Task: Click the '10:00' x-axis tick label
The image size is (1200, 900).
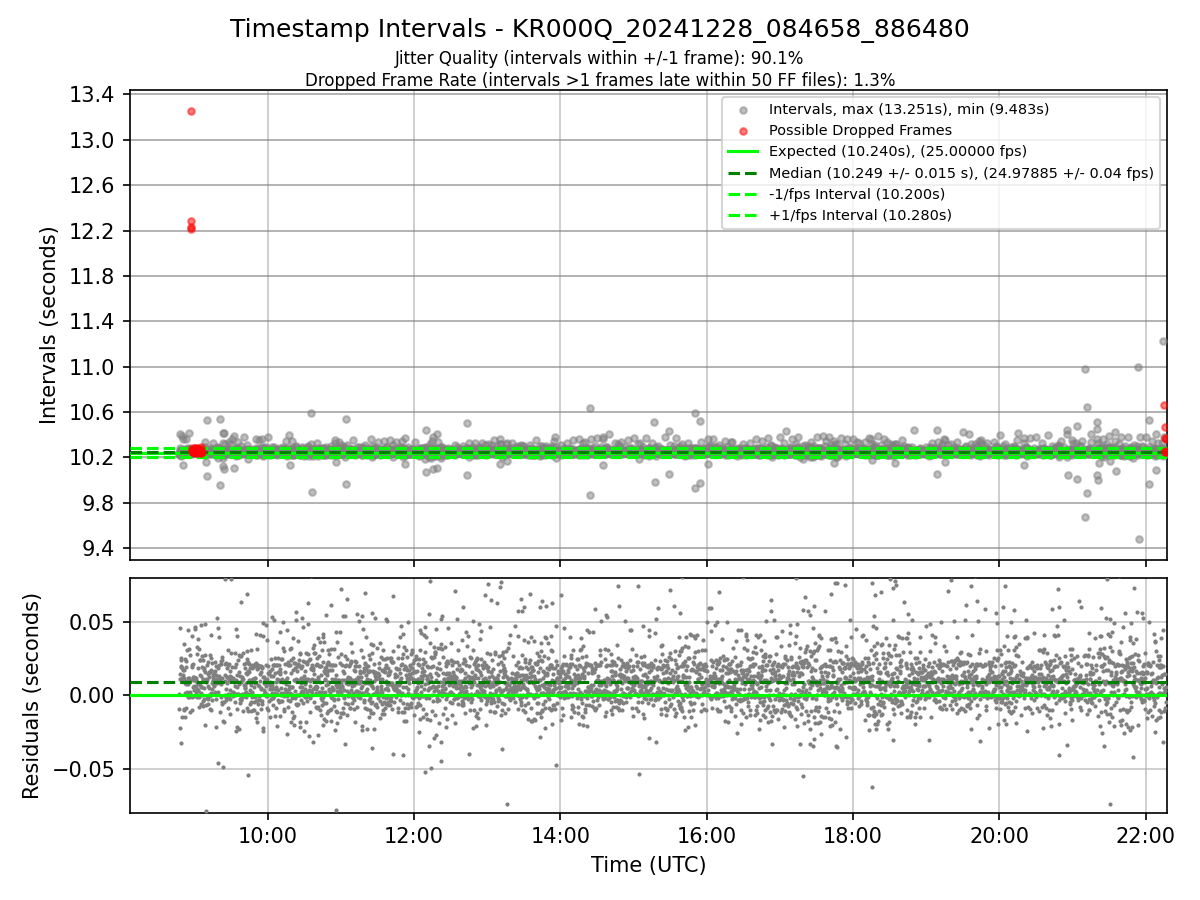Action: point(267,836)
